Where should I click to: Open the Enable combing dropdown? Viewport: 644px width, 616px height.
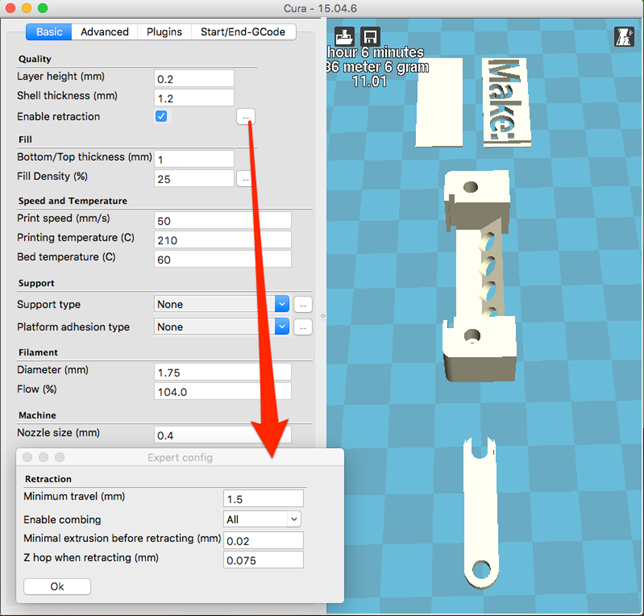[262, 519]
